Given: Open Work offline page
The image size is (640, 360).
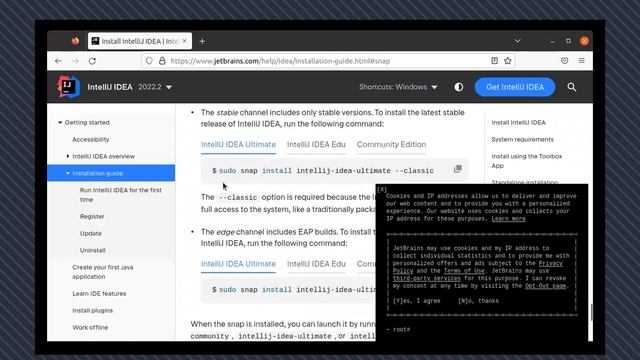Looking at the screenshot, I should click(x=90, y=327).
